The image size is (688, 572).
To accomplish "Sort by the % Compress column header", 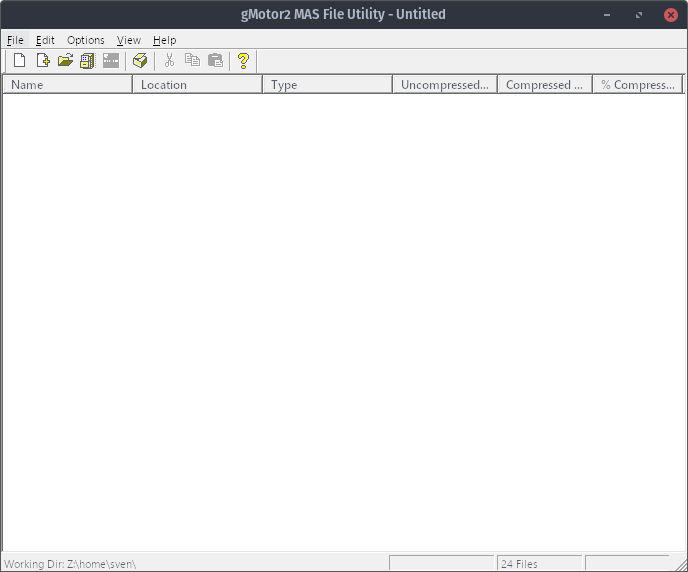I will pos(638,84).
